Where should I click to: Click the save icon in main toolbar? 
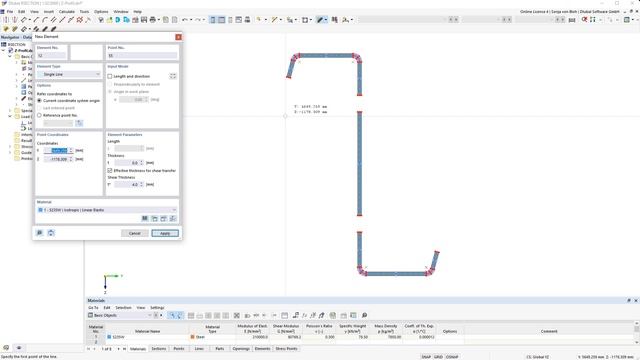pyautogui.click(x=144, y=20)
